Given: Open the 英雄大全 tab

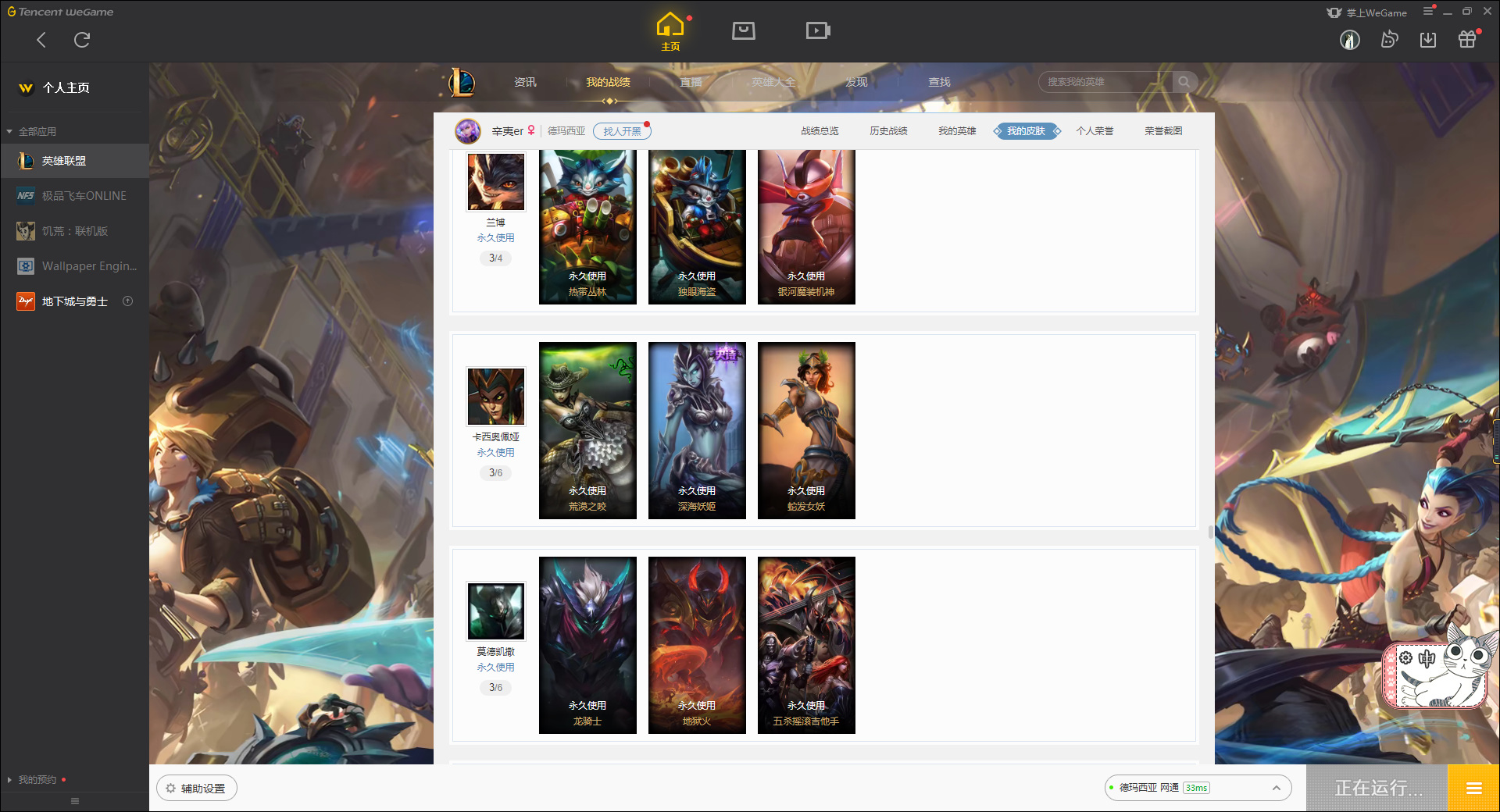Looking at the screenshot, I should (773, 82).
